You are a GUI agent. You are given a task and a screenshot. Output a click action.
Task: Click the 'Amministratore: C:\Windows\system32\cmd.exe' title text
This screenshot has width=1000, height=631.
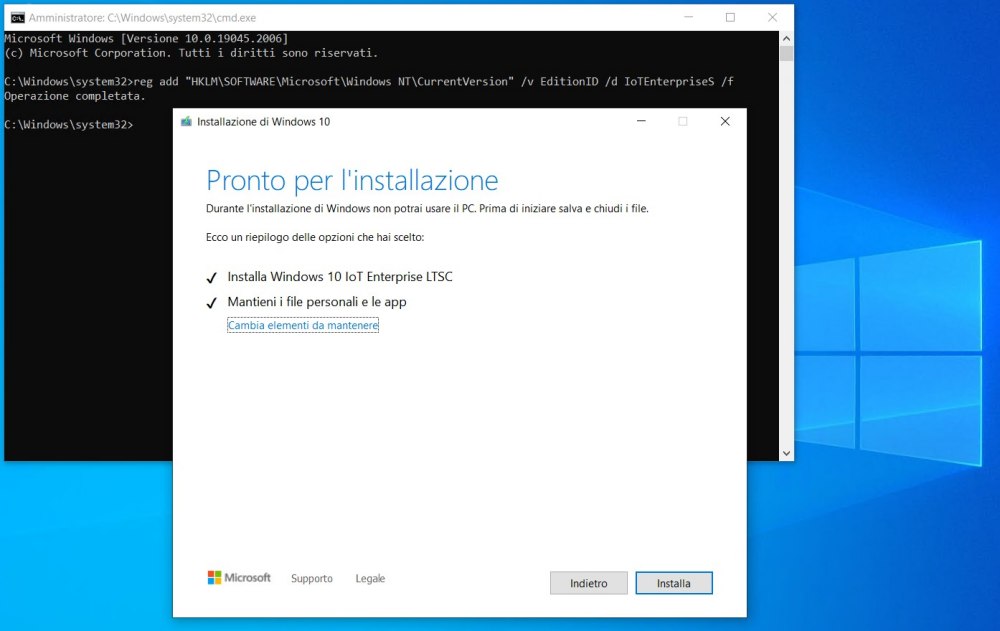click(142, 18)
